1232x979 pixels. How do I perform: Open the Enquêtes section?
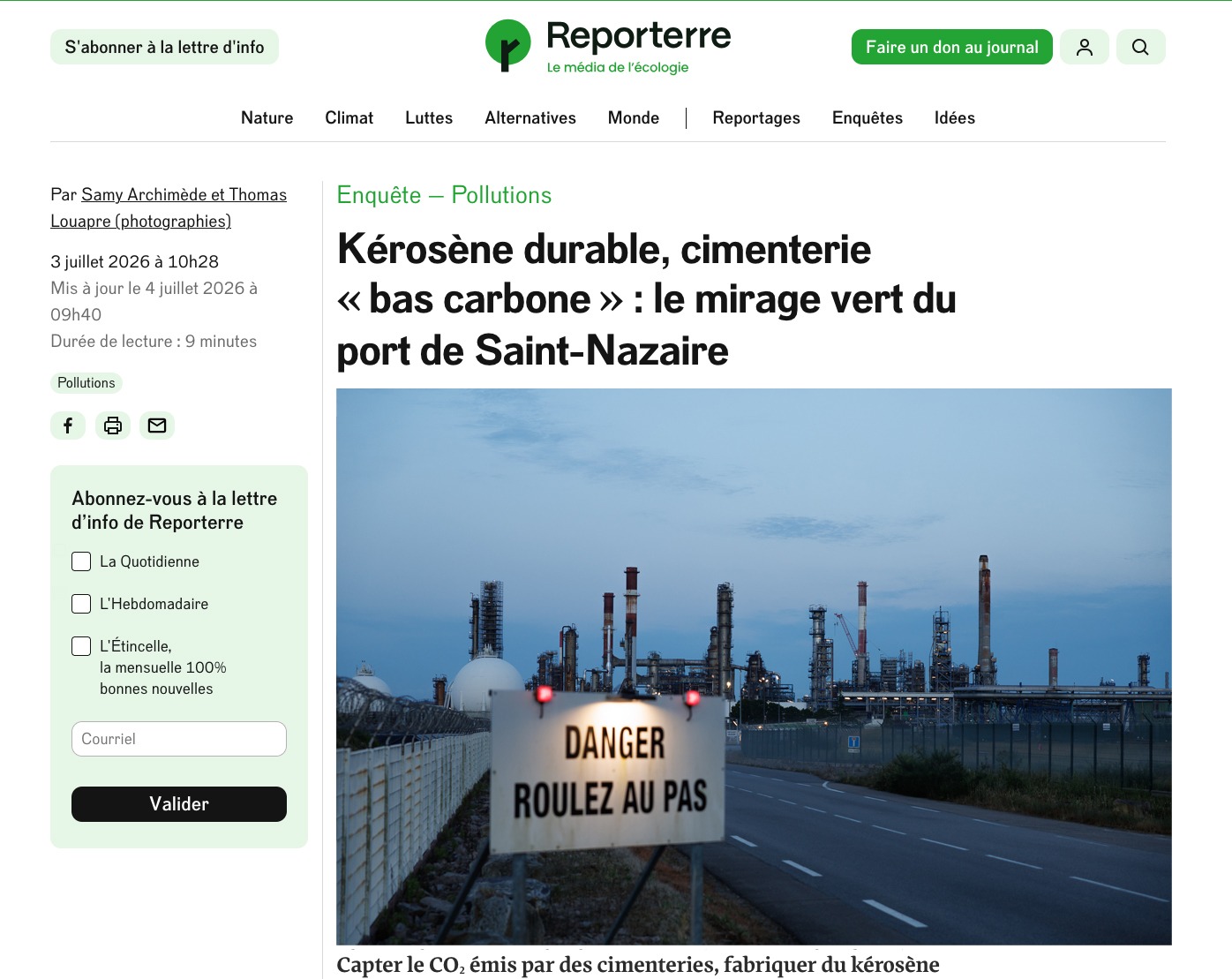pyautogui.click(x=867, y=117)
